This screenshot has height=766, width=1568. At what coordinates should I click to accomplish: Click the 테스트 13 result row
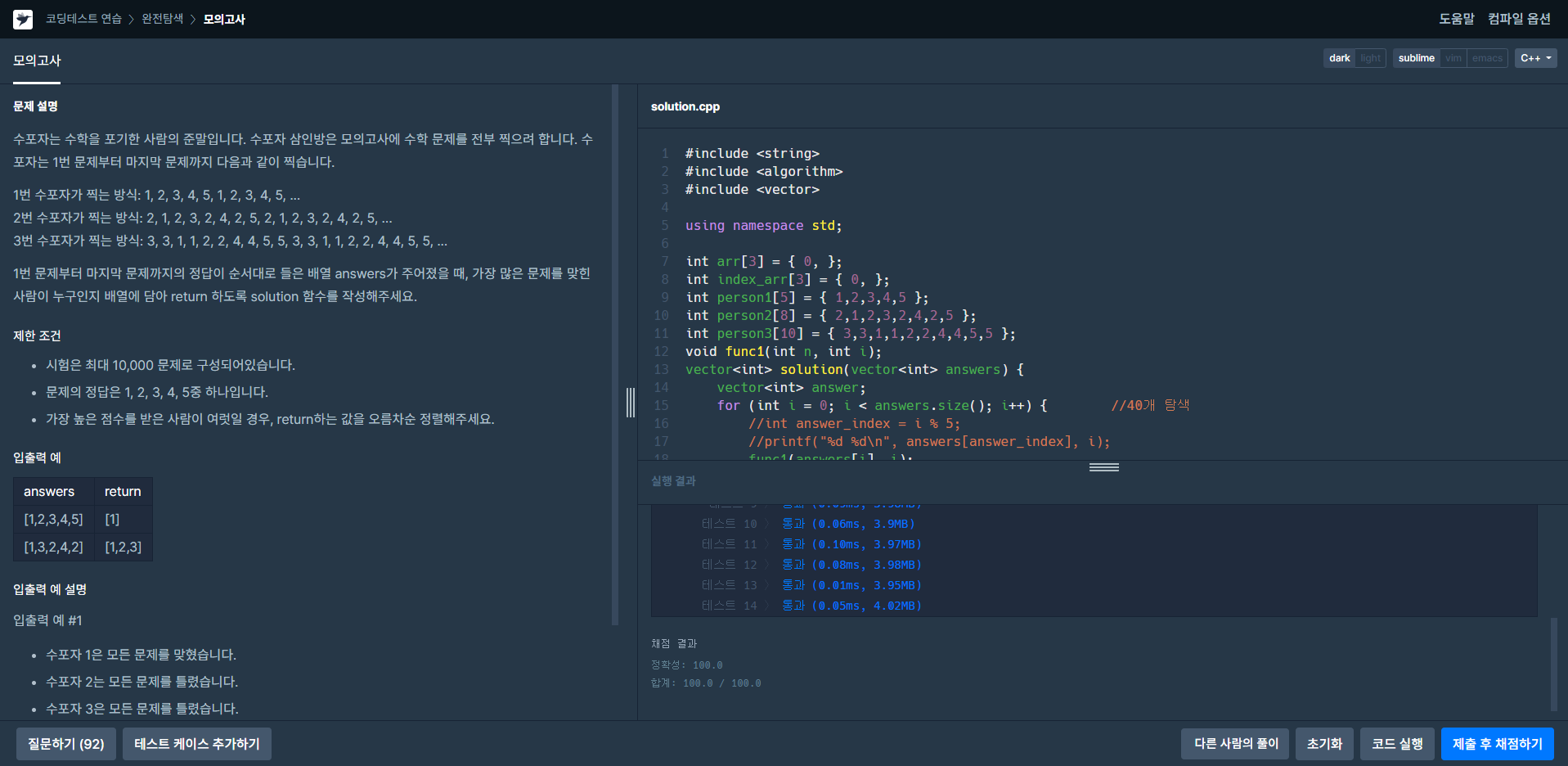pos(811,585)
